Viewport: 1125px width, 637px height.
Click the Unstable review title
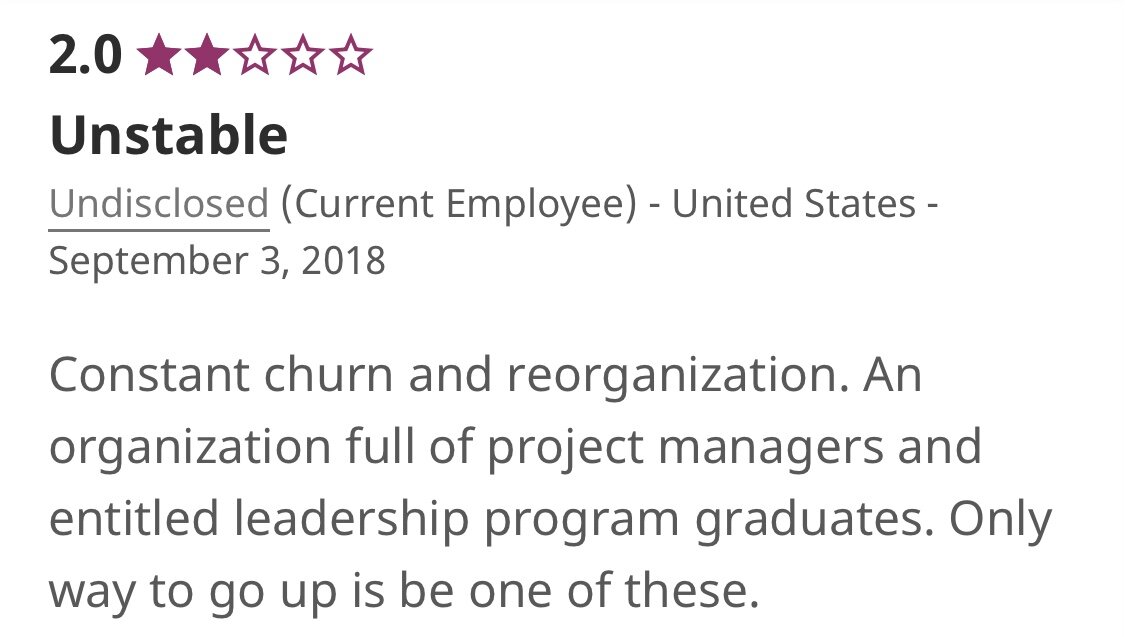[169, 135]
